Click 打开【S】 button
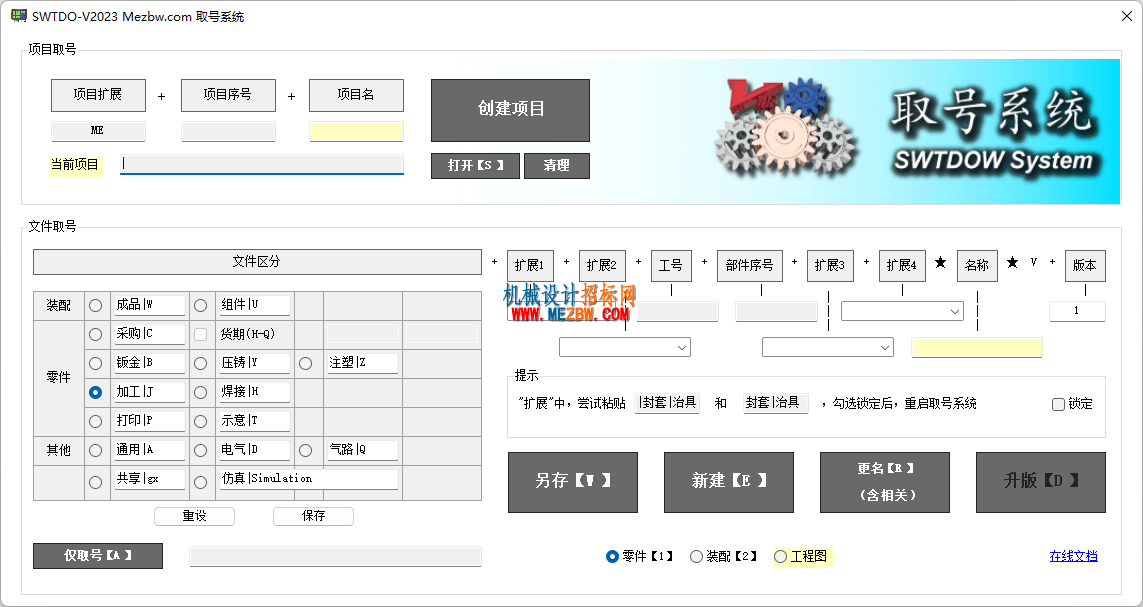This screenshot has width=1143, height=607. (x=475, y=165)
